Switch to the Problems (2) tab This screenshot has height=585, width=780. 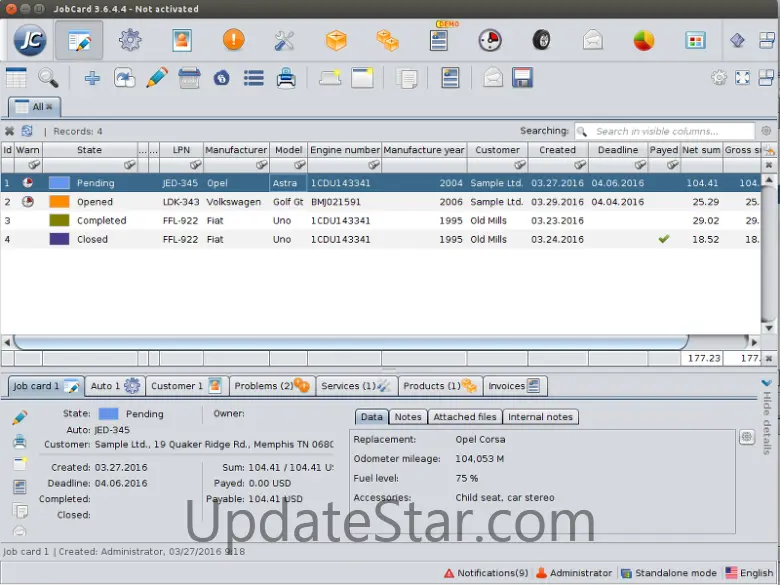click(x=272, y=386)
